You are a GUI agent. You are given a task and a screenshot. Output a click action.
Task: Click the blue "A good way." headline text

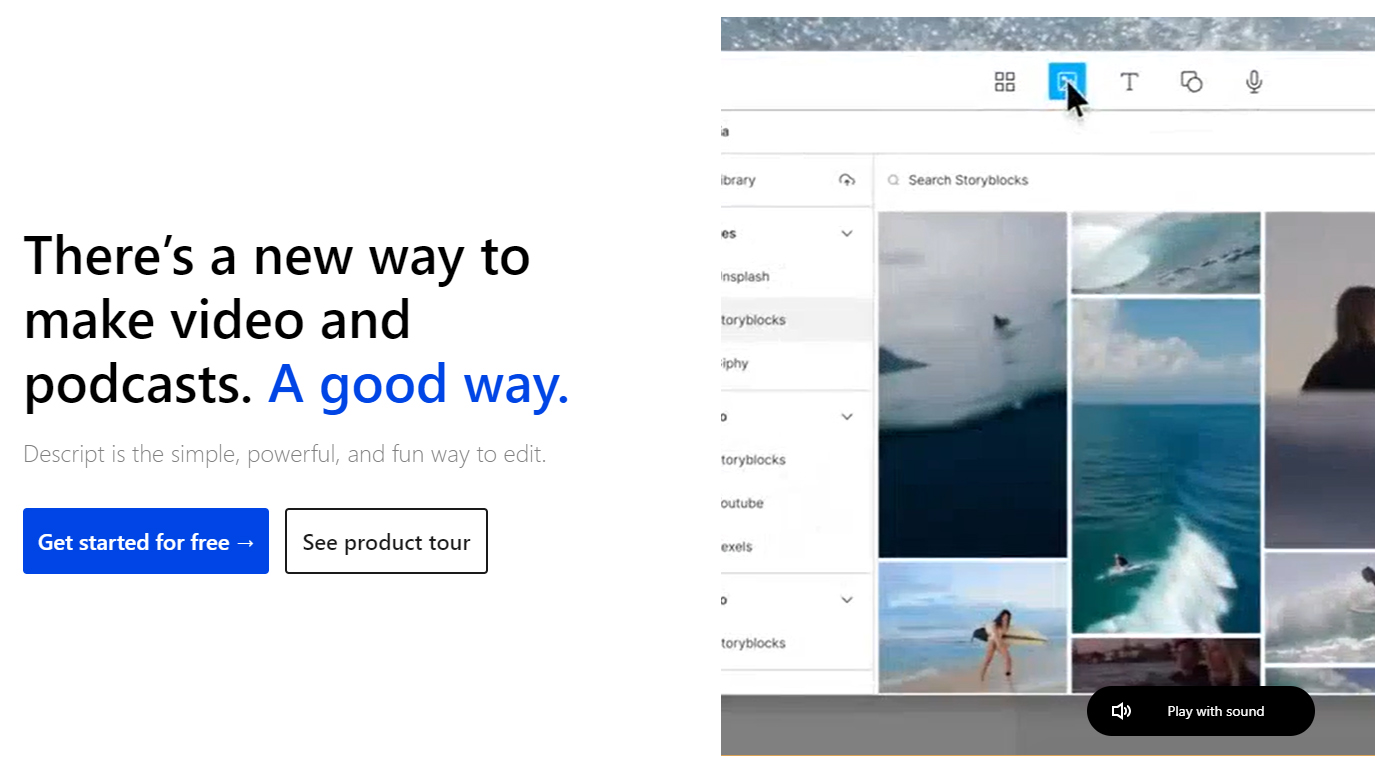pyautogui.click(x=418, y=384)
